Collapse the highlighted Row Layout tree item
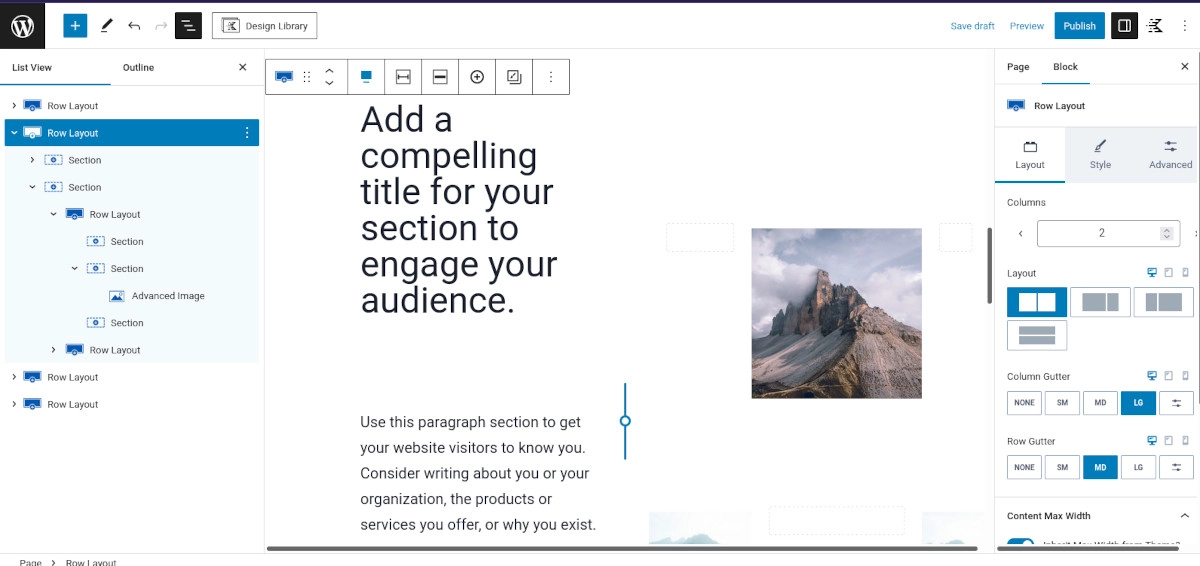Screen dimensions: 1200x566 click(x=14, y=133)
